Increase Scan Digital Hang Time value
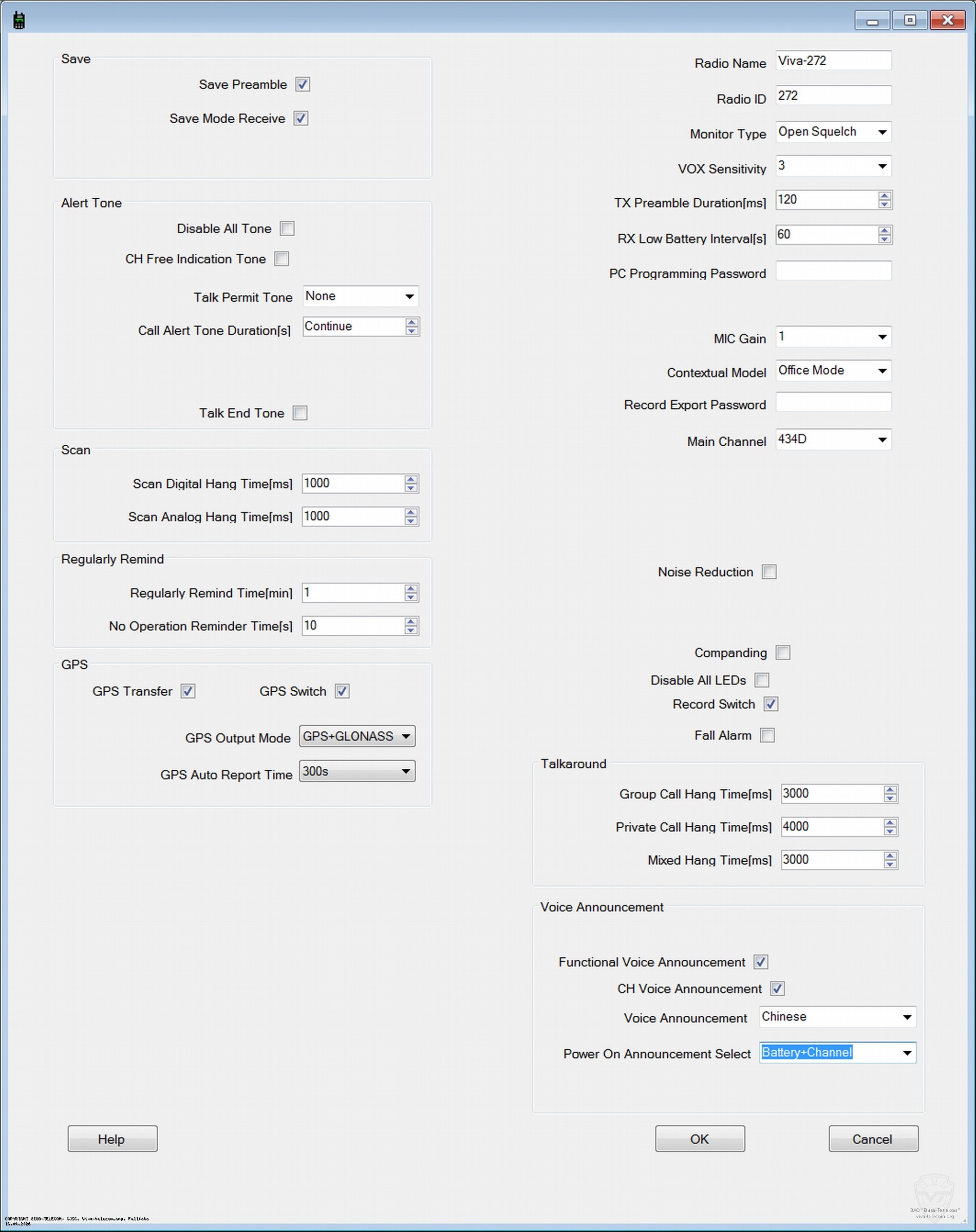Screen dimensions: 976x1232 coord(410,479)
